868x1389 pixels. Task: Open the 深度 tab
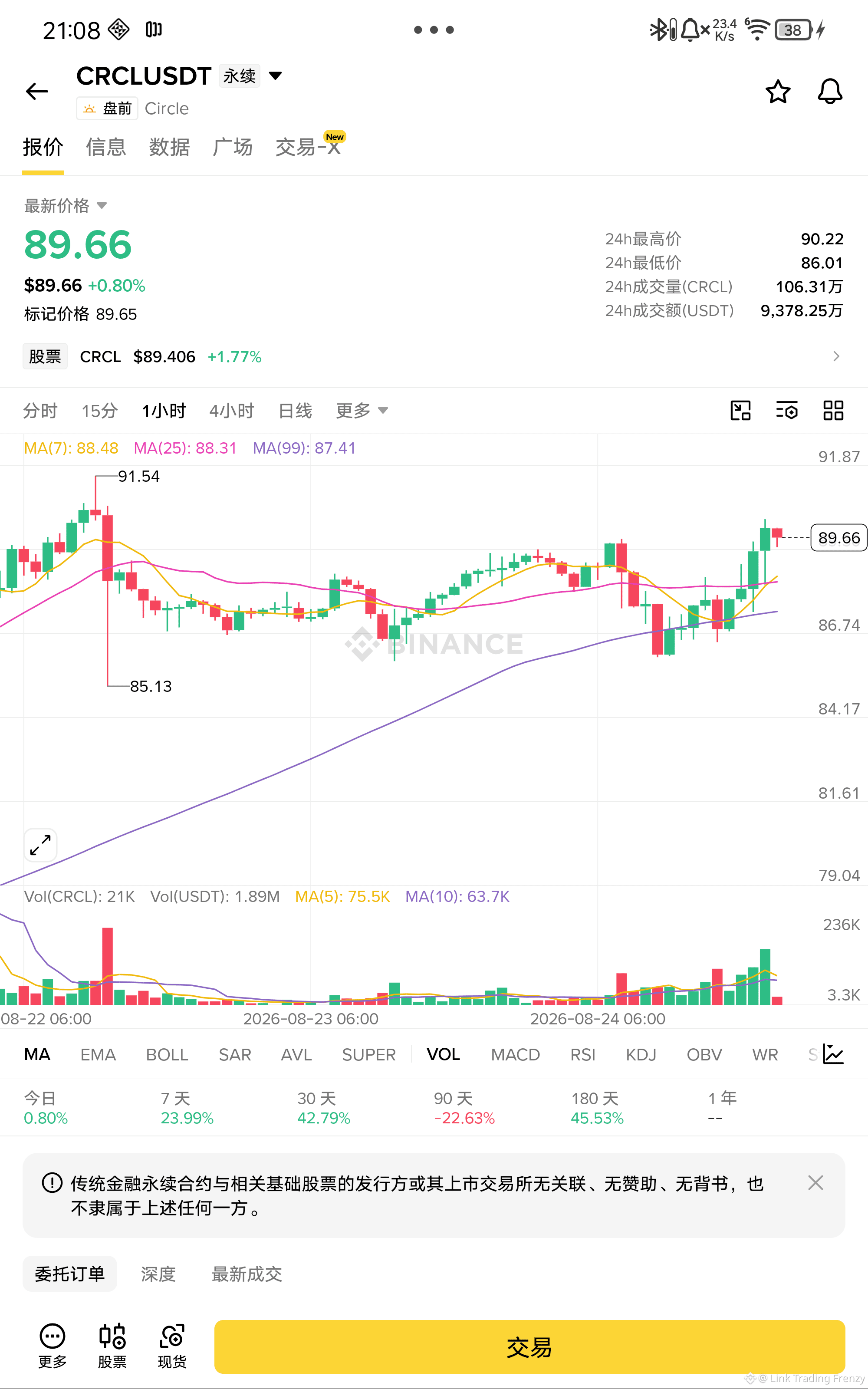coord(158,1274)
